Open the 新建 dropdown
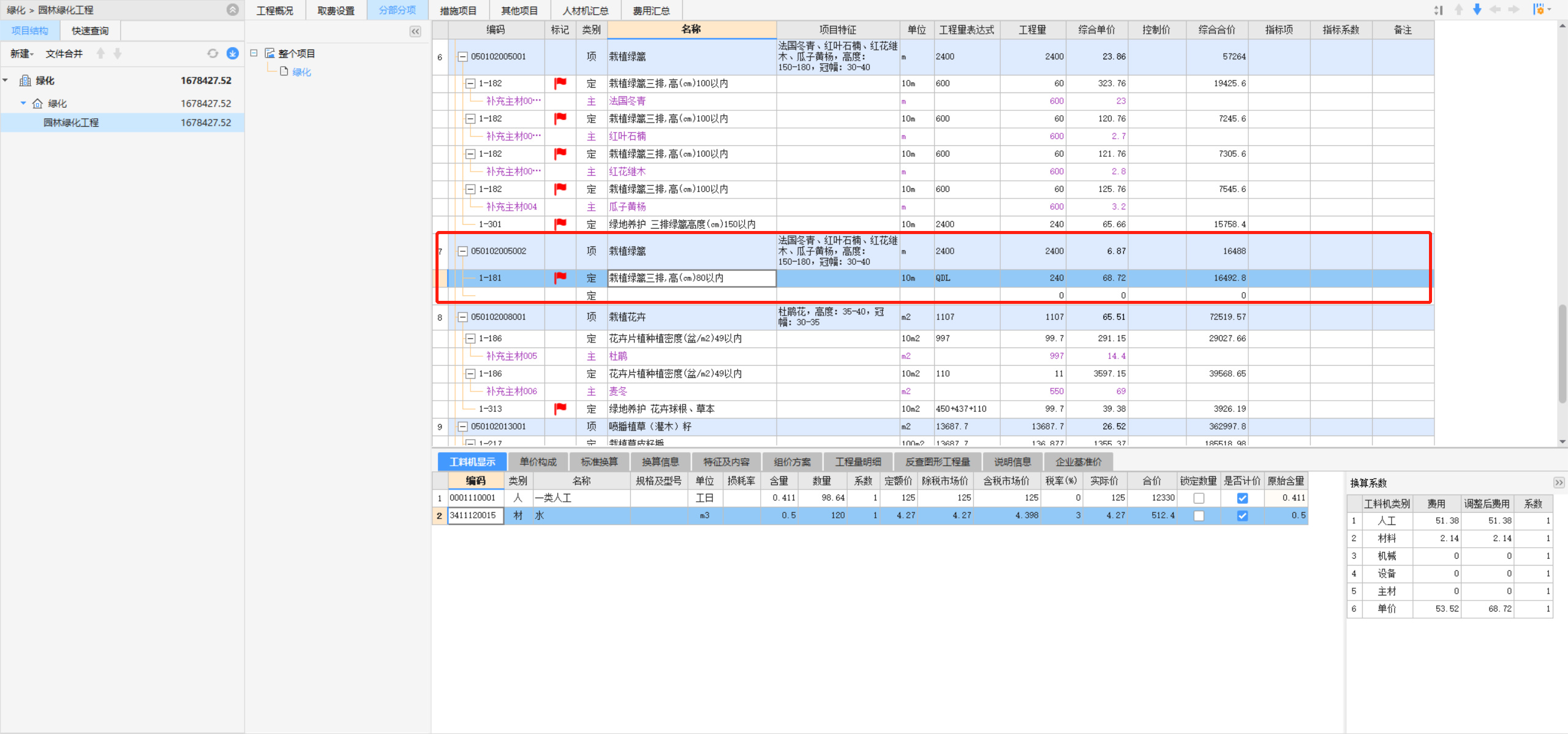Screen dimensions: 1568x734 click(x=22, y=54)
